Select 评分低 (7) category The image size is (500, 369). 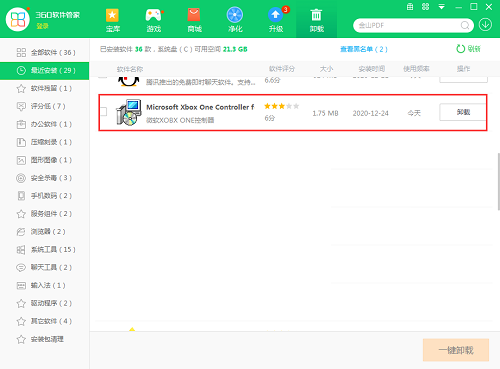pos(45,106)
